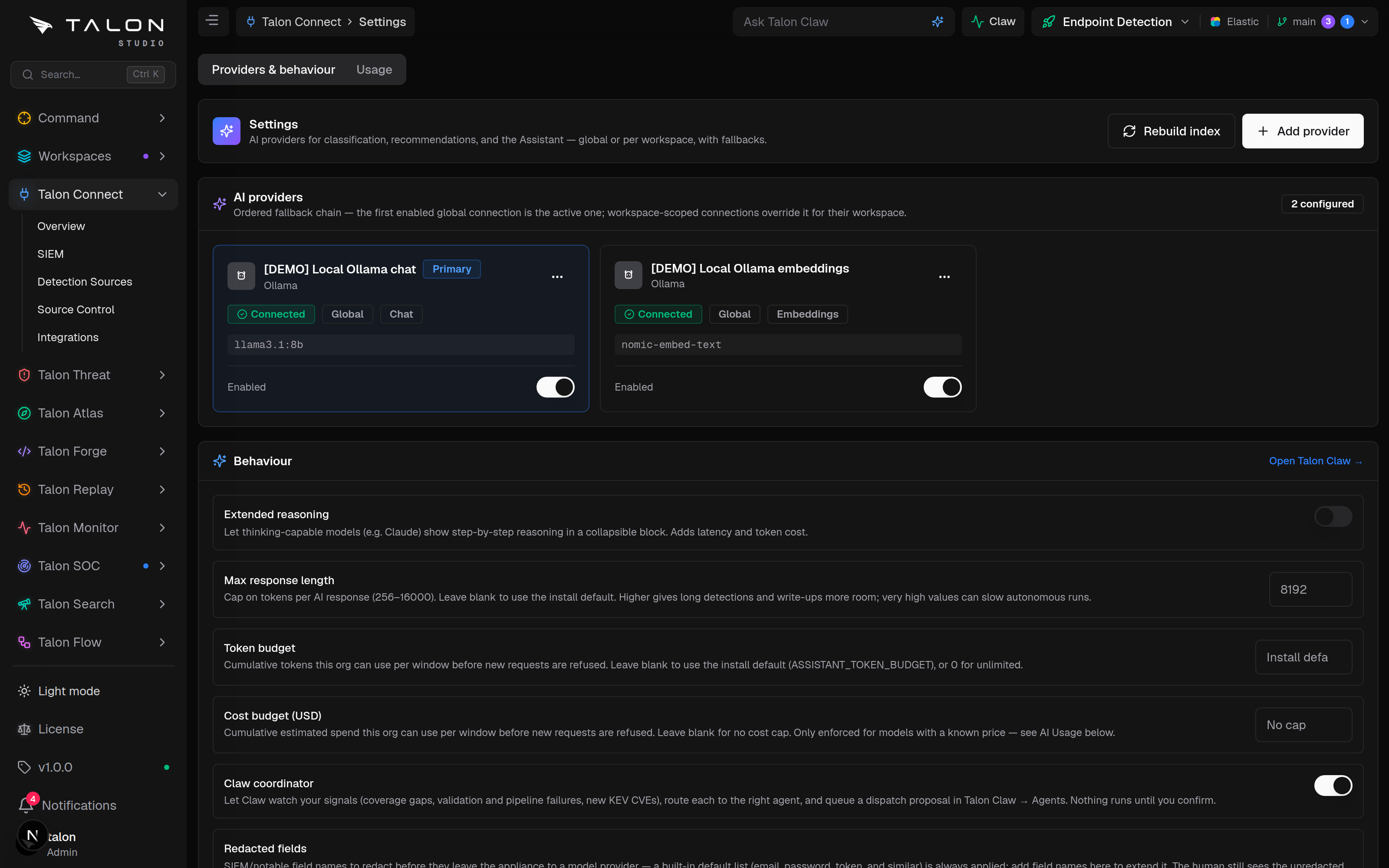This screenshot has width=1389, height=868.
Task: Click the Talon Atlas compass icon
Action: (24, 413)
